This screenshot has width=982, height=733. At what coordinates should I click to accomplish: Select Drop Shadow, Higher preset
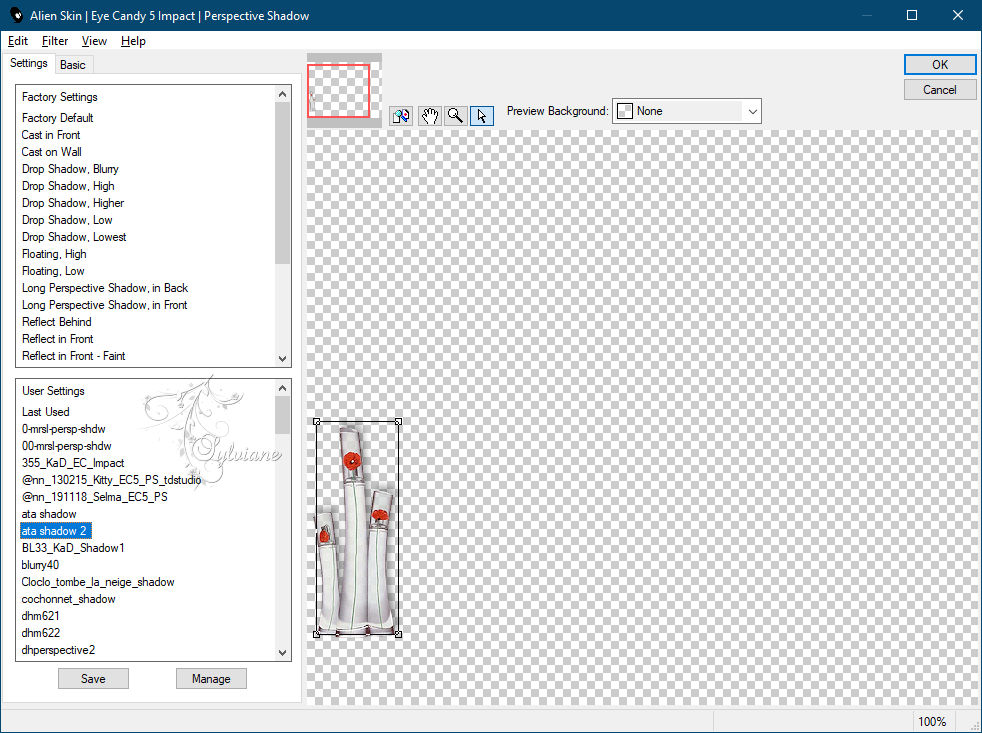(73, 202)
